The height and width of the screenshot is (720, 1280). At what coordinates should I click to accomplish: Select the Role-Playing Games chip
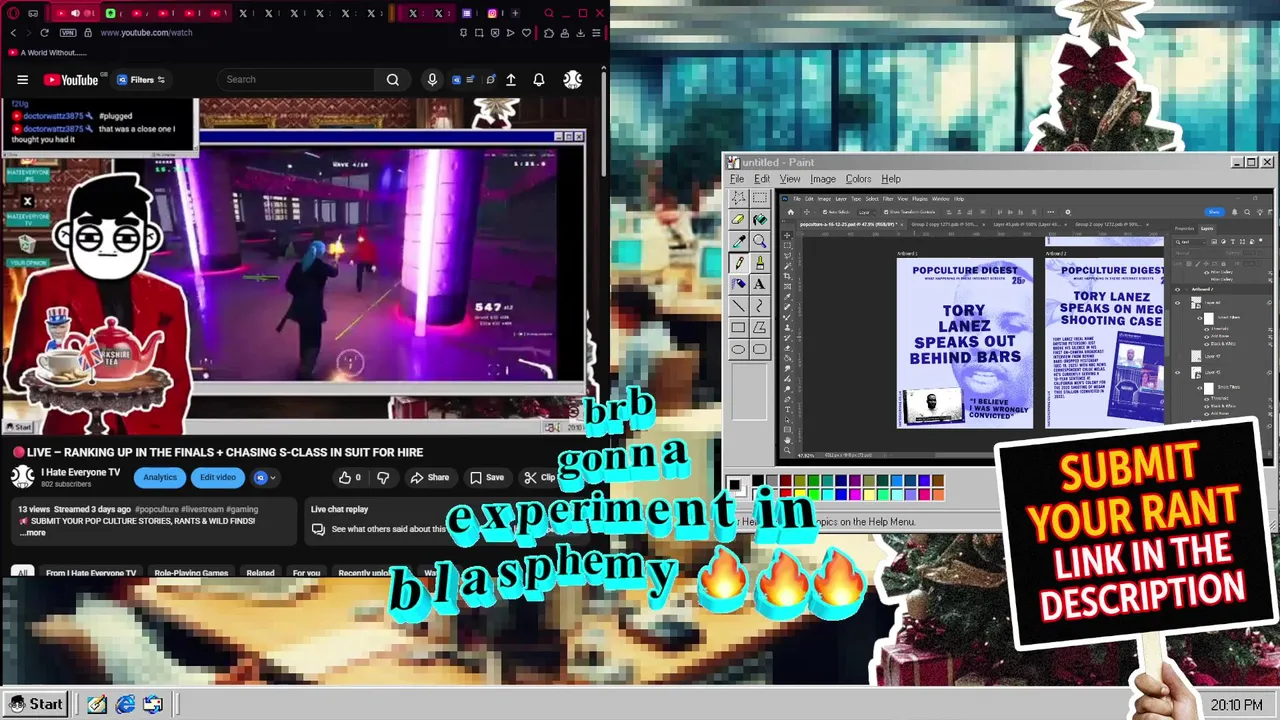point(191,573)
